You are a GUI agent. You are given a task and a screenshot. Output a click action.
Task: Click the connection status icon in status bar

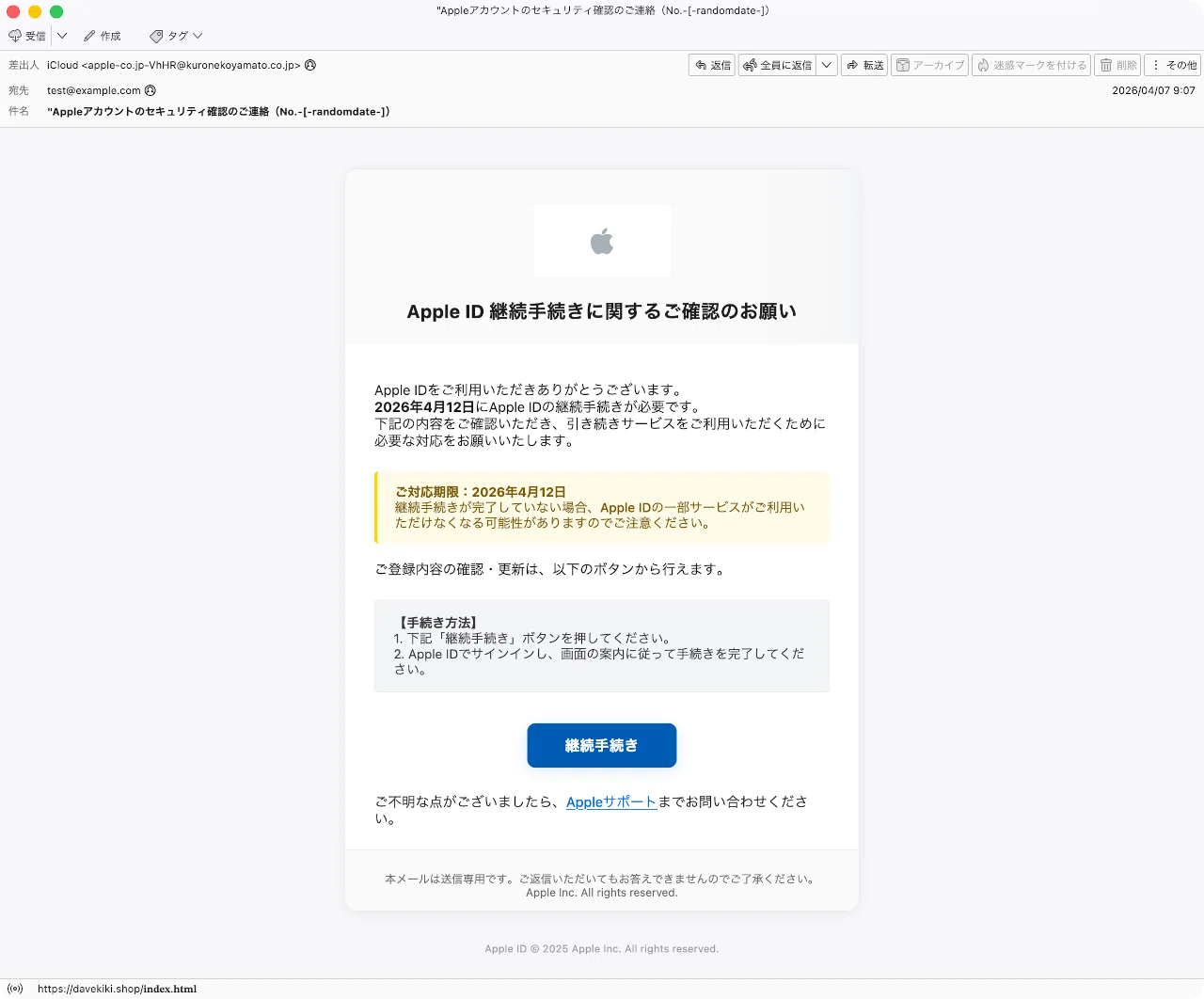[x=15, y=989]
